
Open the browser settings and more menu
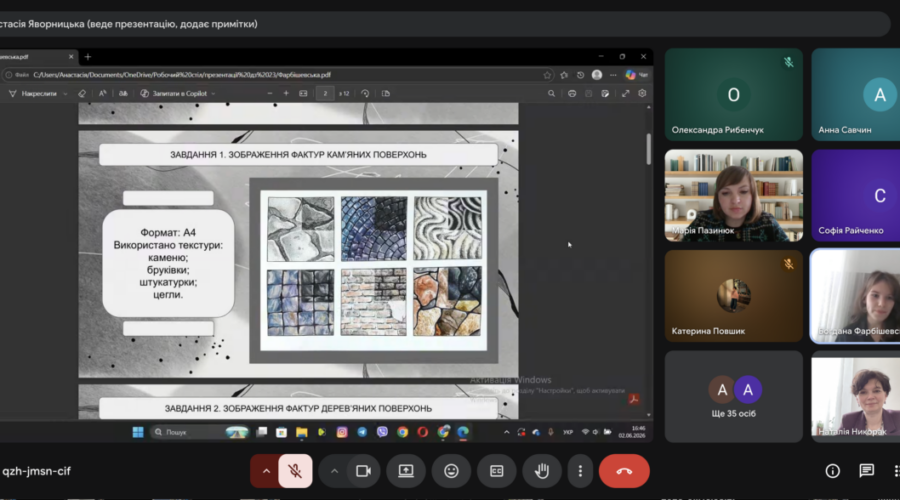coord(613,75)
